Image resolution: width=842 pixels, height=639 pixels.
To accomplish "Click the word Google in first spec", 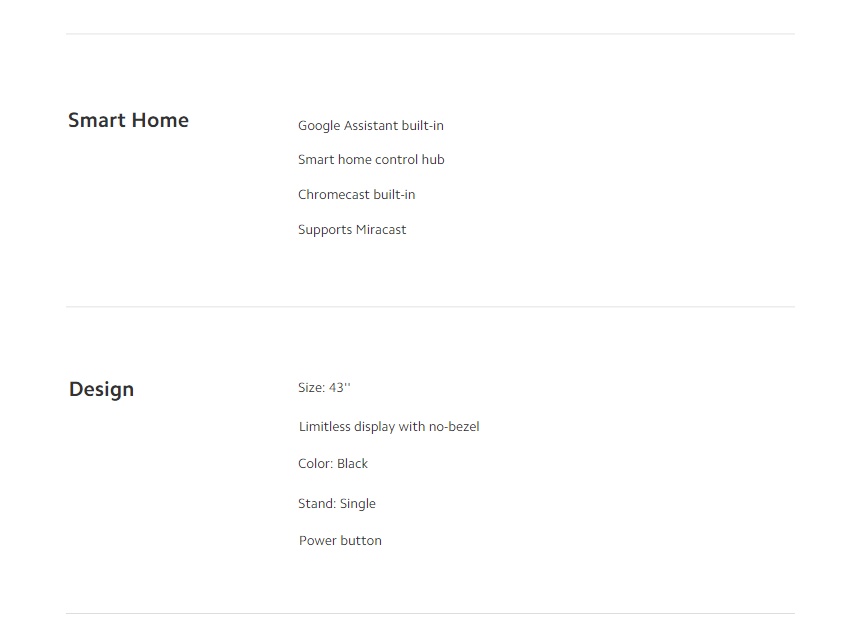I will pos(319,126).
